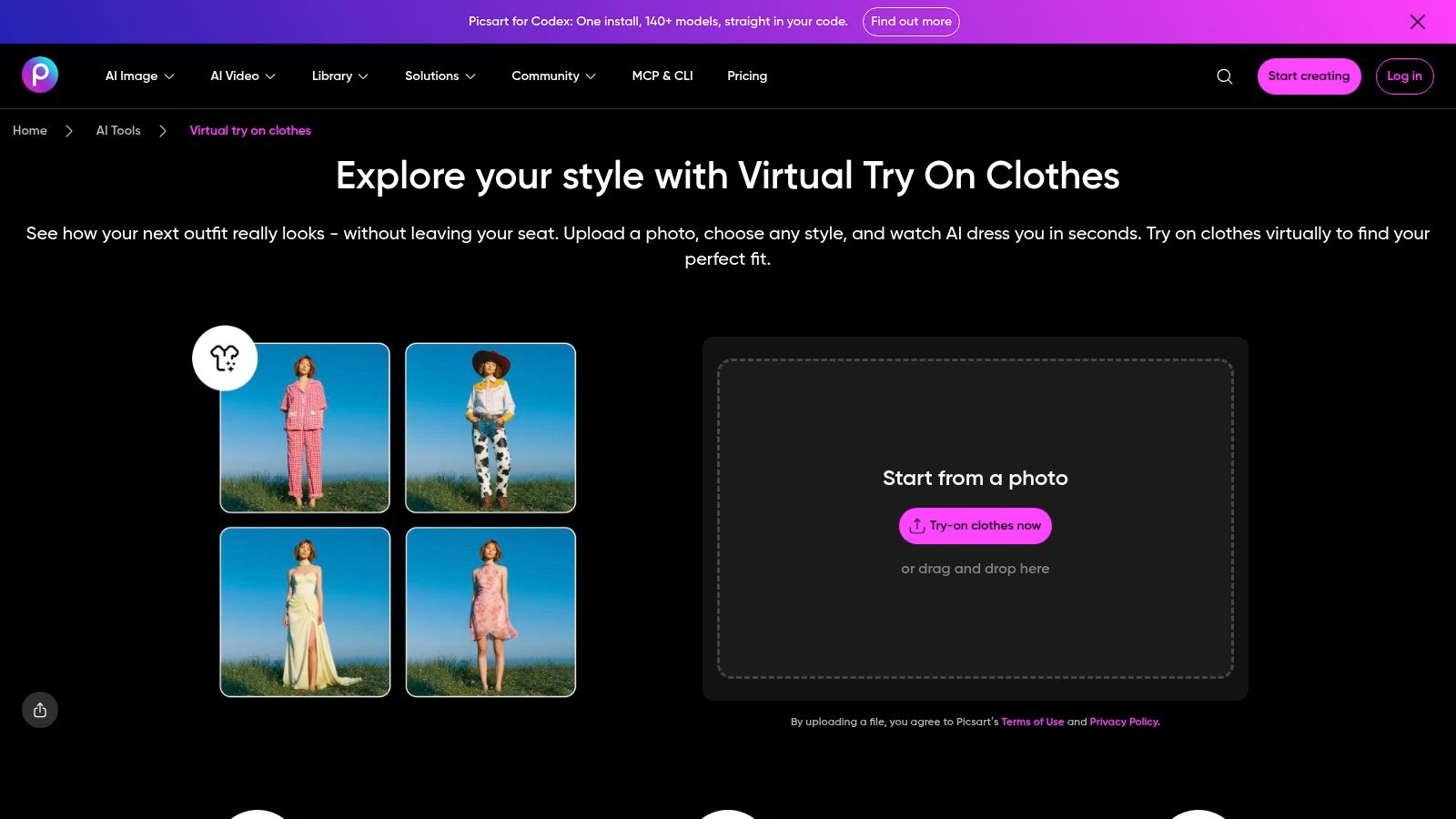Open the search magnifier icon
The height and width of the screenshot is (819, 1456).
[1225, 76]
